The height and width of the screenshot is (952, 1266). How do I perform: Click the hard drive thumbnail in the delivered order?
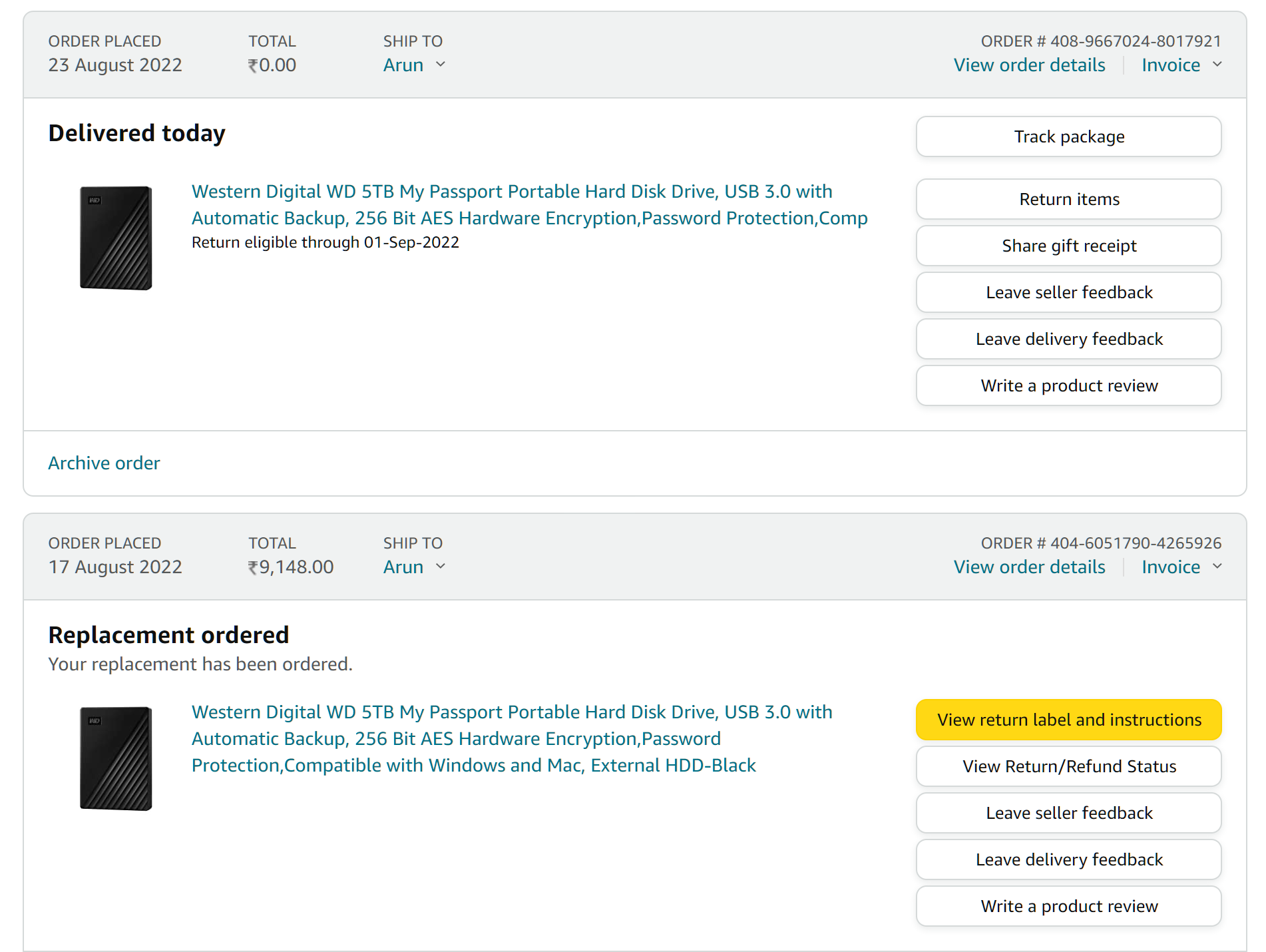(x=116, y=238)
